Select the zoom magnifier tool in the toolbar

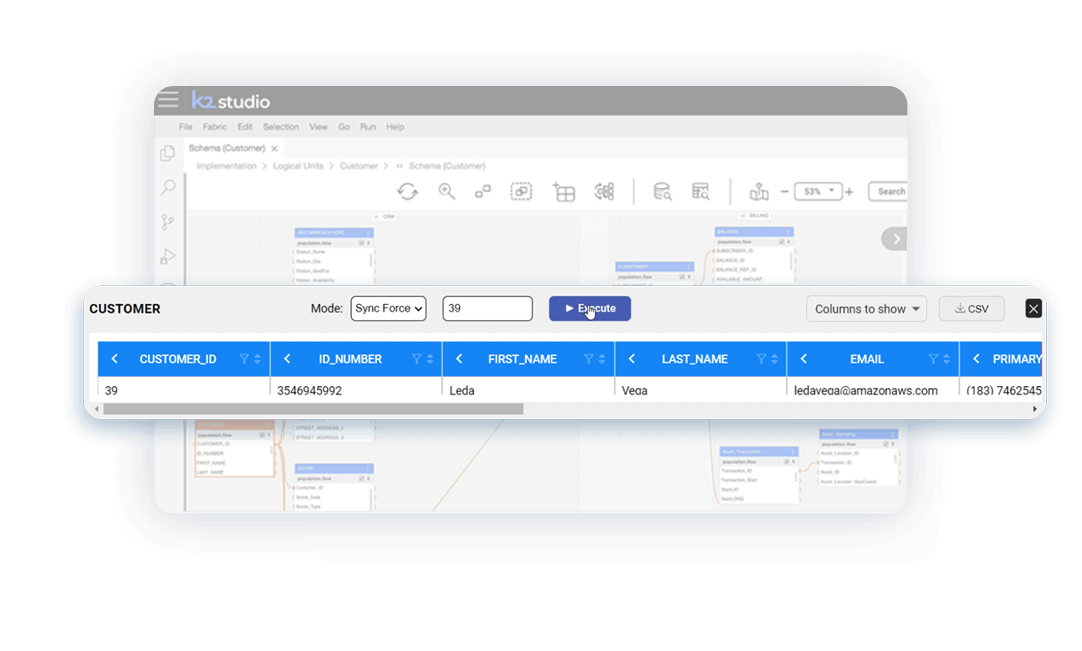[446, 190]
